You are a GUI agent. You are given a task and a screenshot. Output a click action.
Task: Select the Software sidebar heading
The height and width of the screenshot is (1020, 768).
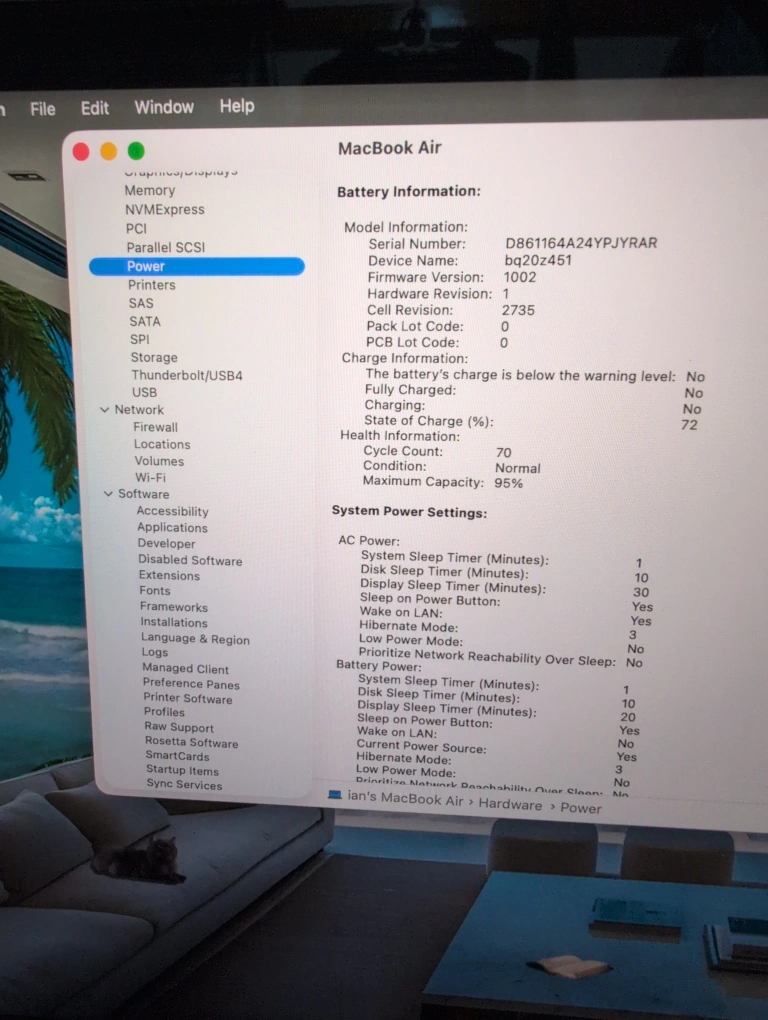143,494
